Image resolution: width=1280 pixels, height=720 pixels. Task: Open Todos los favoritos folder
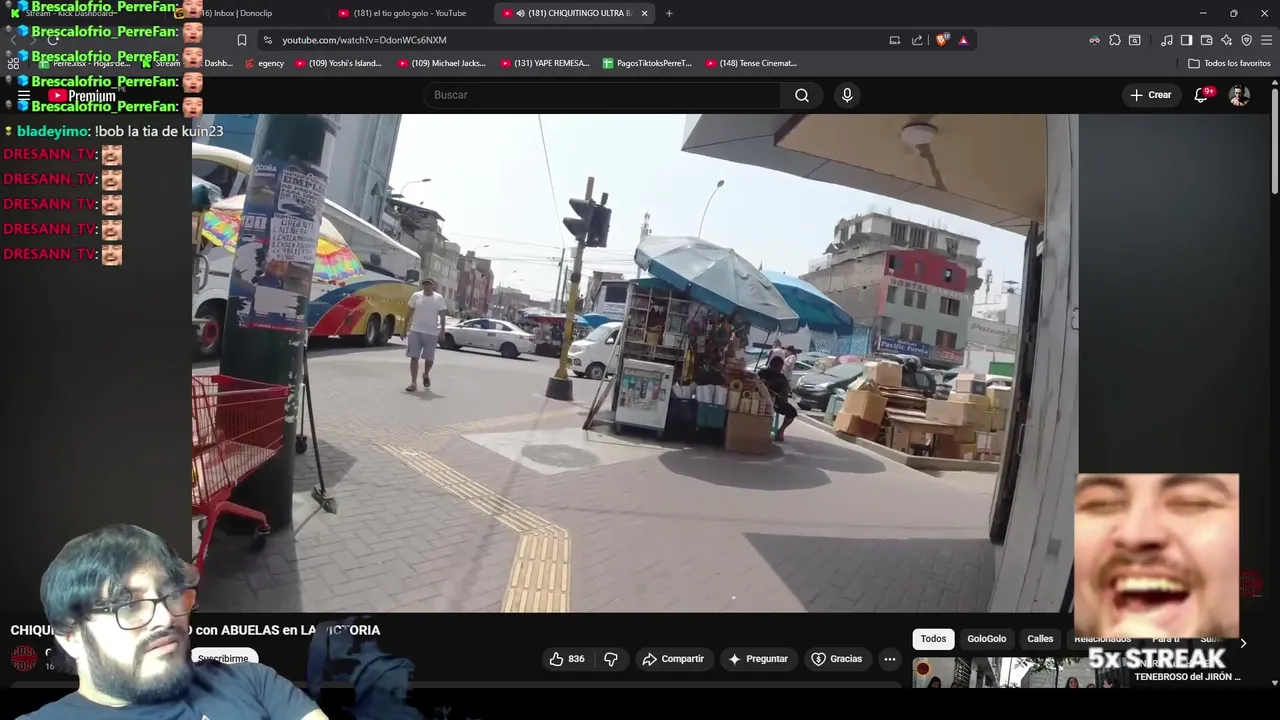coord(1229,63)
